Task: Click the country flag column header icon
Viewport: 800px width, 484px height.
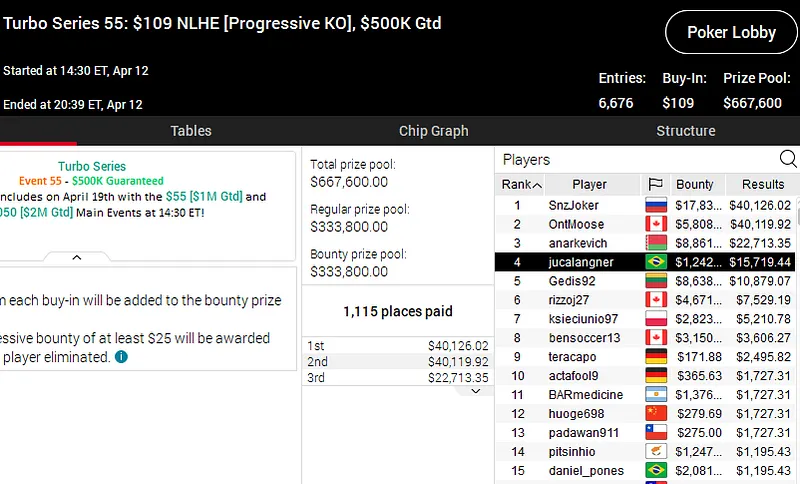Action: pyautogui.click(x=655, y=184)
